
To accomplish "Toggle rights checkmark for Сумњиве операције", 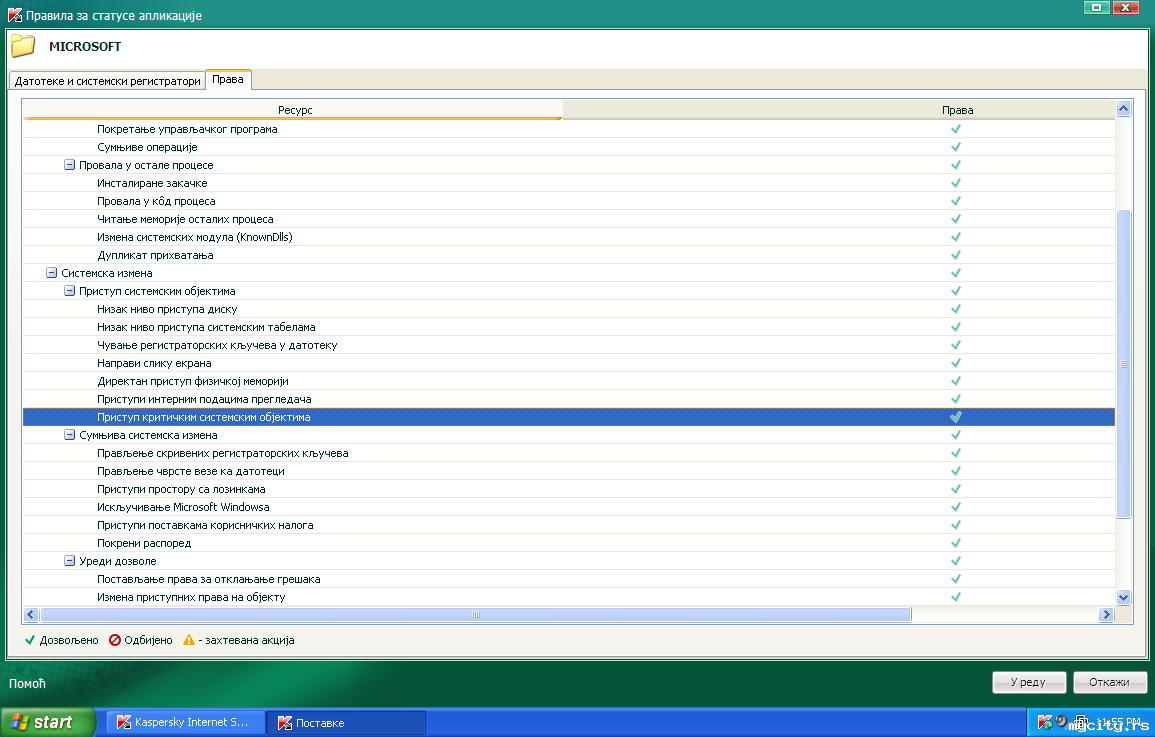I will [x=956, y=147].
